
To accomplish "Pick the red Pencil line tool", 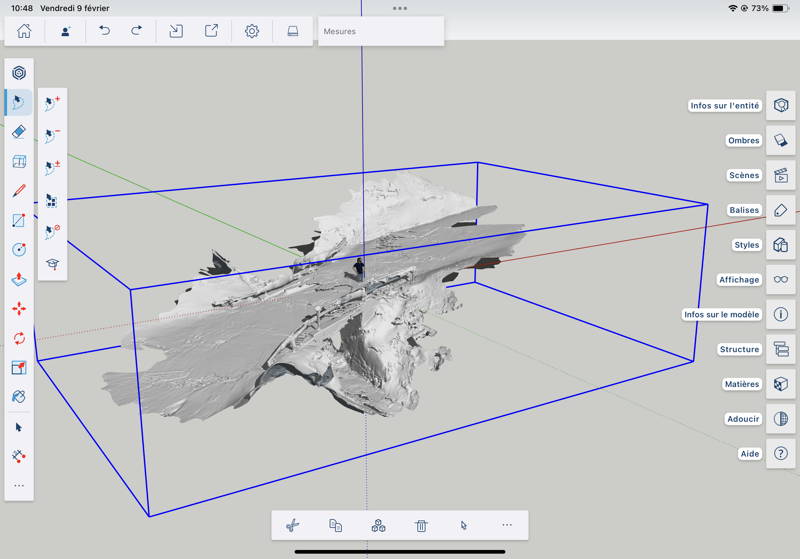I will click(x=19, y=191).
